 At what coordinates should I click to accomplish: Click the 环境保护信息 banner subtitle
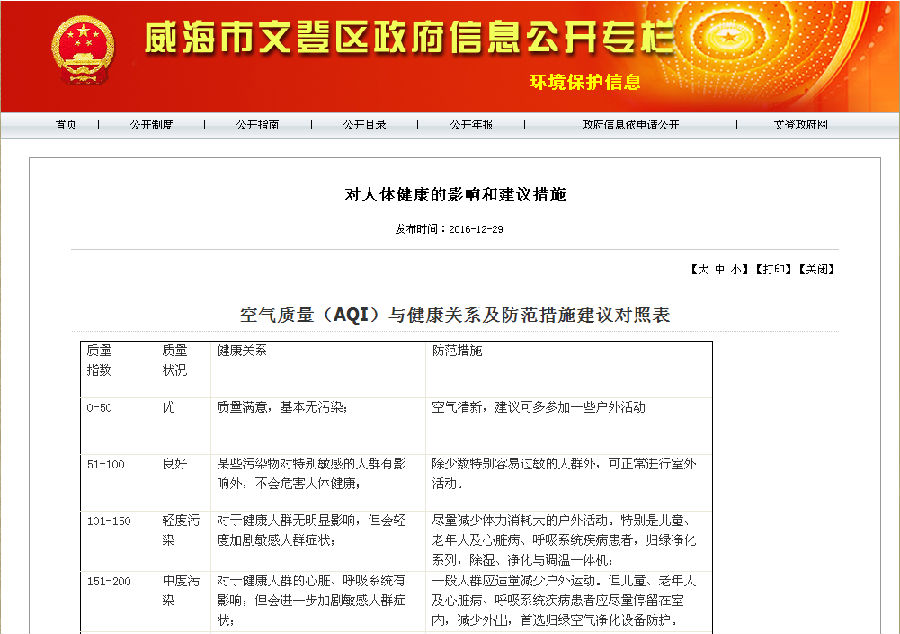[585, 82]
